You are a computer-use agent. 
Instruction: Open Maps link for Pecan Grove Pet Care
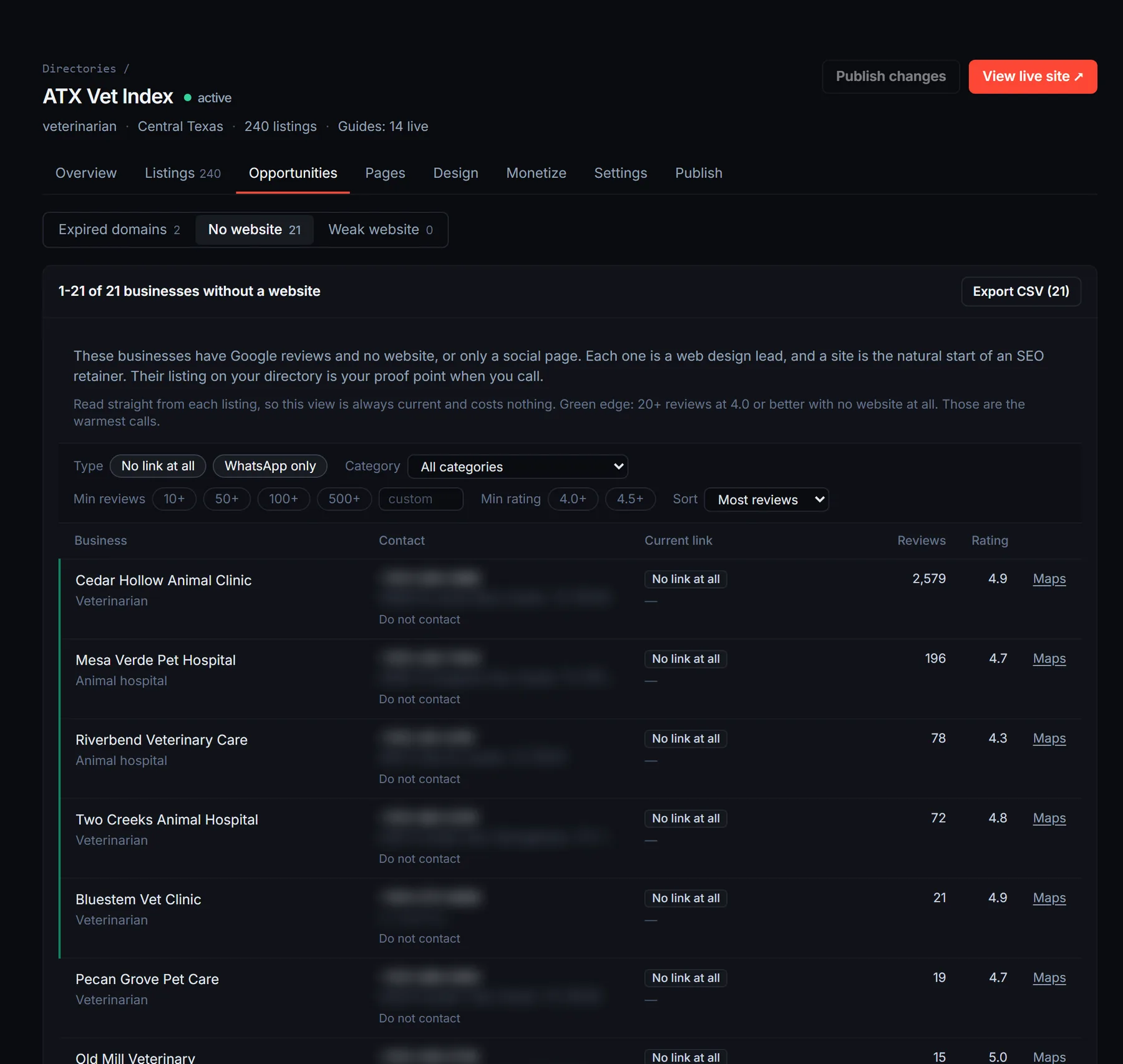(1049, 979)
